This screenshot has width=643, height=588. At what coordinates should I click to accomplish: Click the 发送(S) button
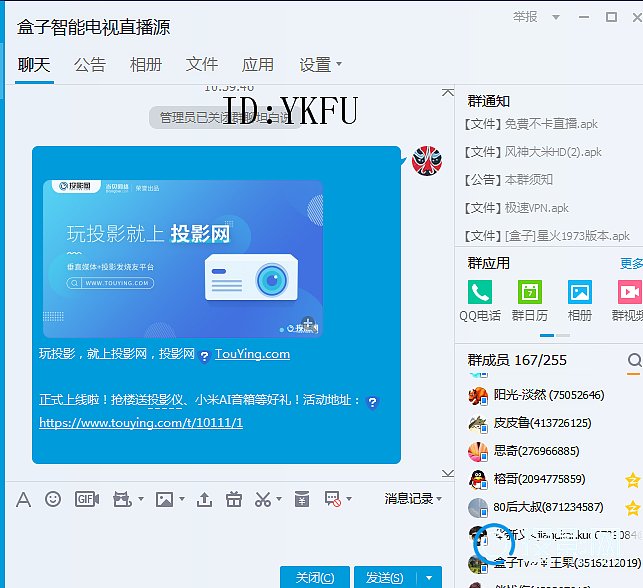pos(385,578)
